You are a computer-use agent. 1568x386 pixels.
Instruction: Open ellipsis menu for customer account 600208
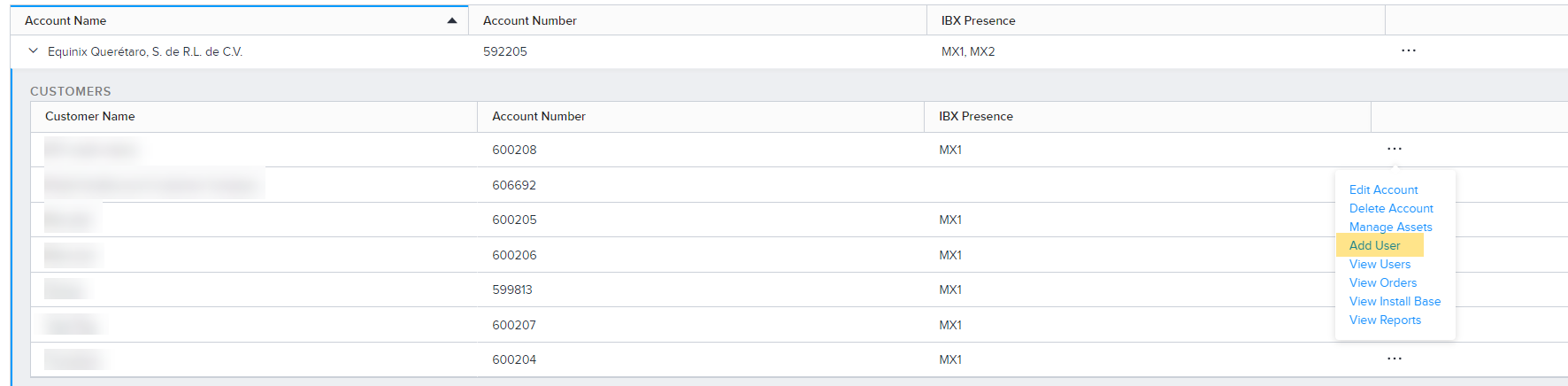tap(1395, 149)
